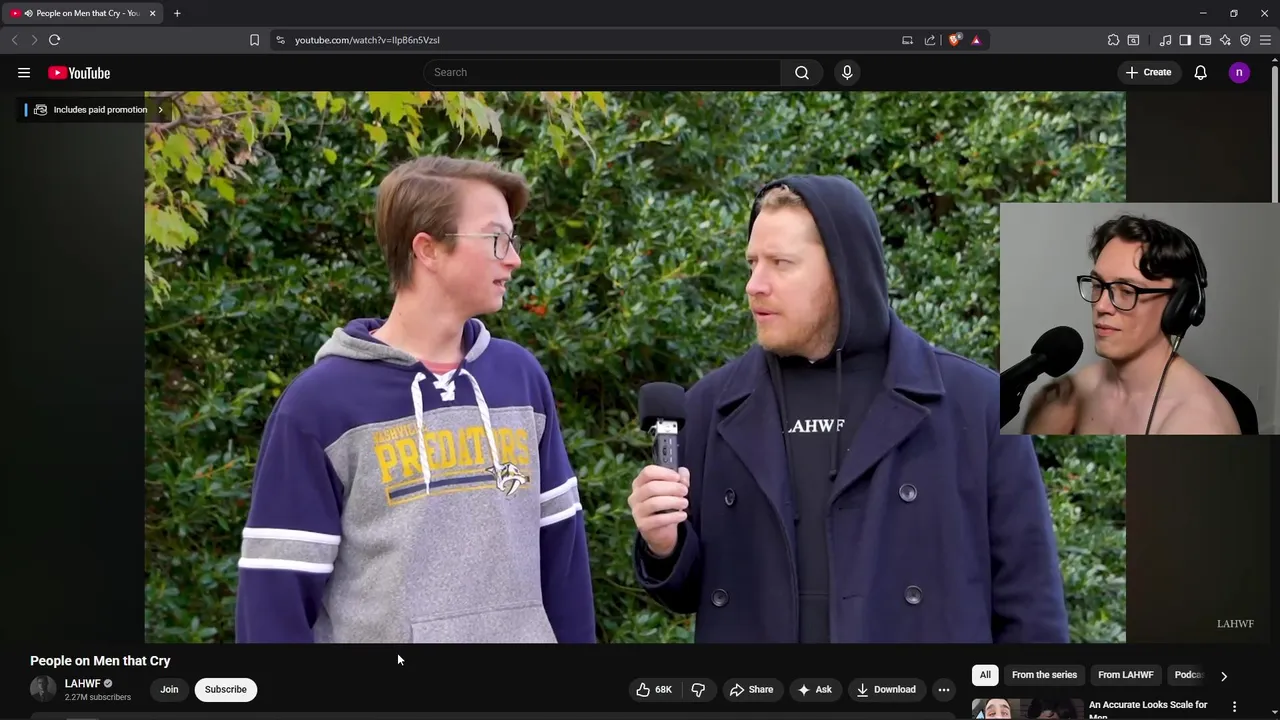Click the Share button
The image size is (1280, 720).
click(751, 689)
